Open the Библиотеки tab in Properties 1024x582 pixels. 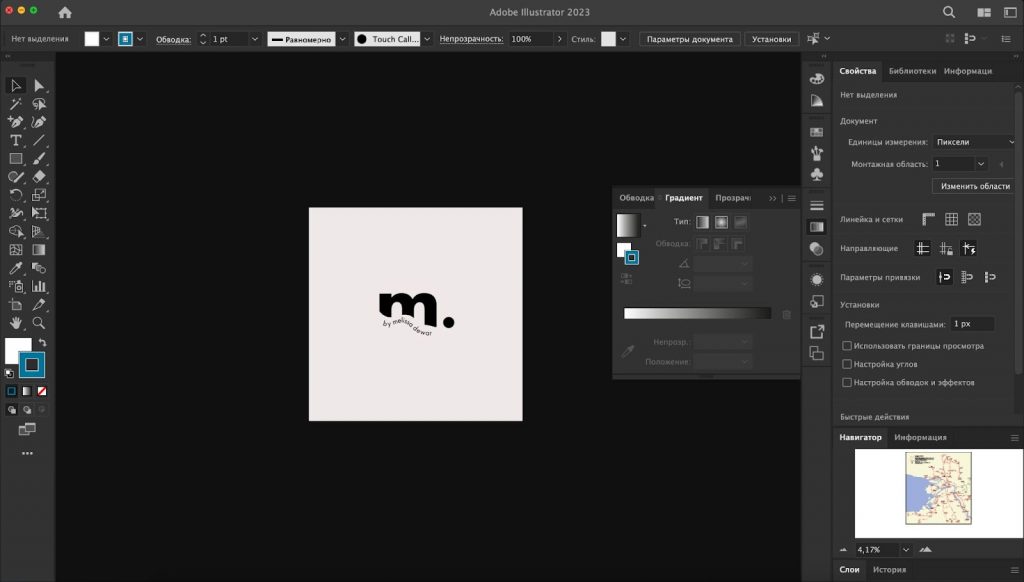pyautogui.click(x=914, y=71)
